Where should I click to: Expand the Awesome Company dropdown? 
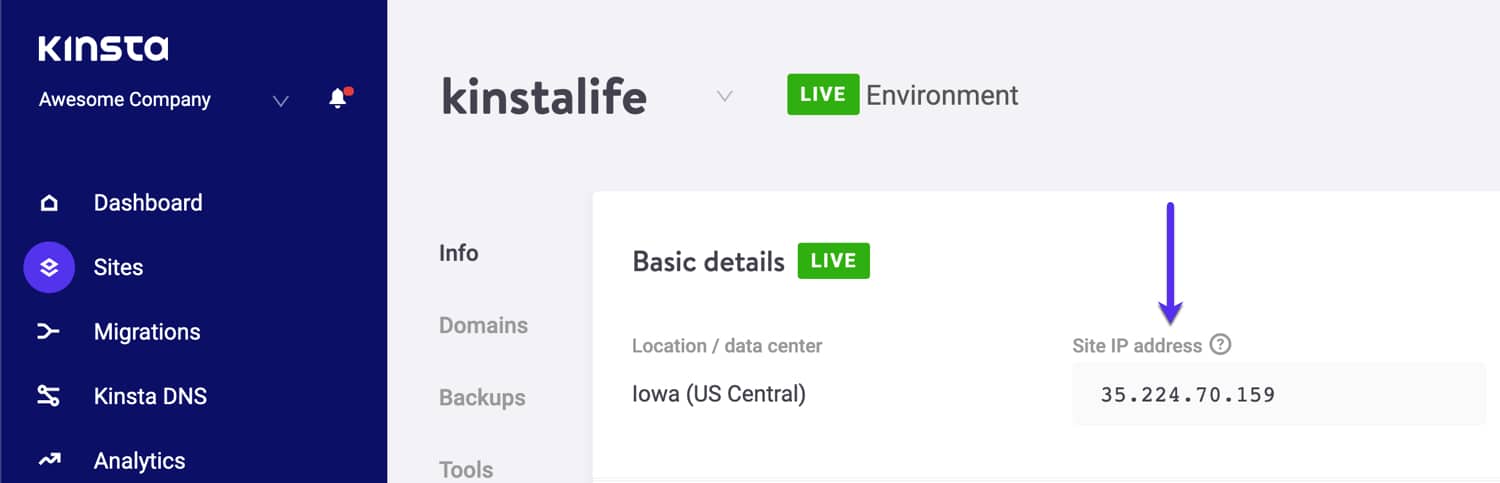[281, 101]
